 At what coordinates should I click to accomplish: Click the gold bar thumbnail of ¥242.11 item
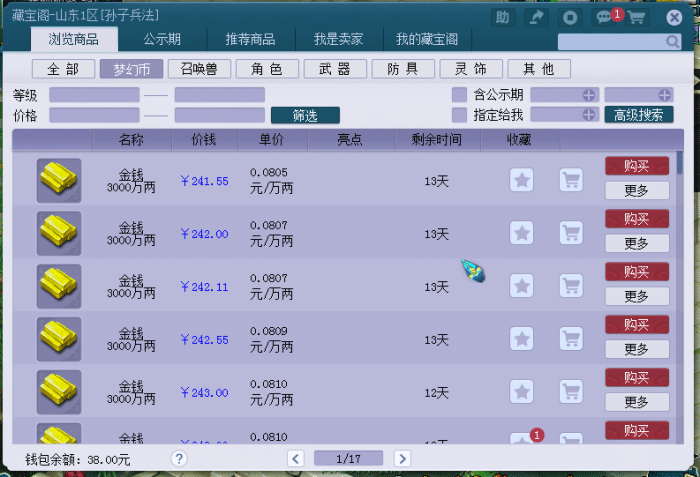pos(59,286)
